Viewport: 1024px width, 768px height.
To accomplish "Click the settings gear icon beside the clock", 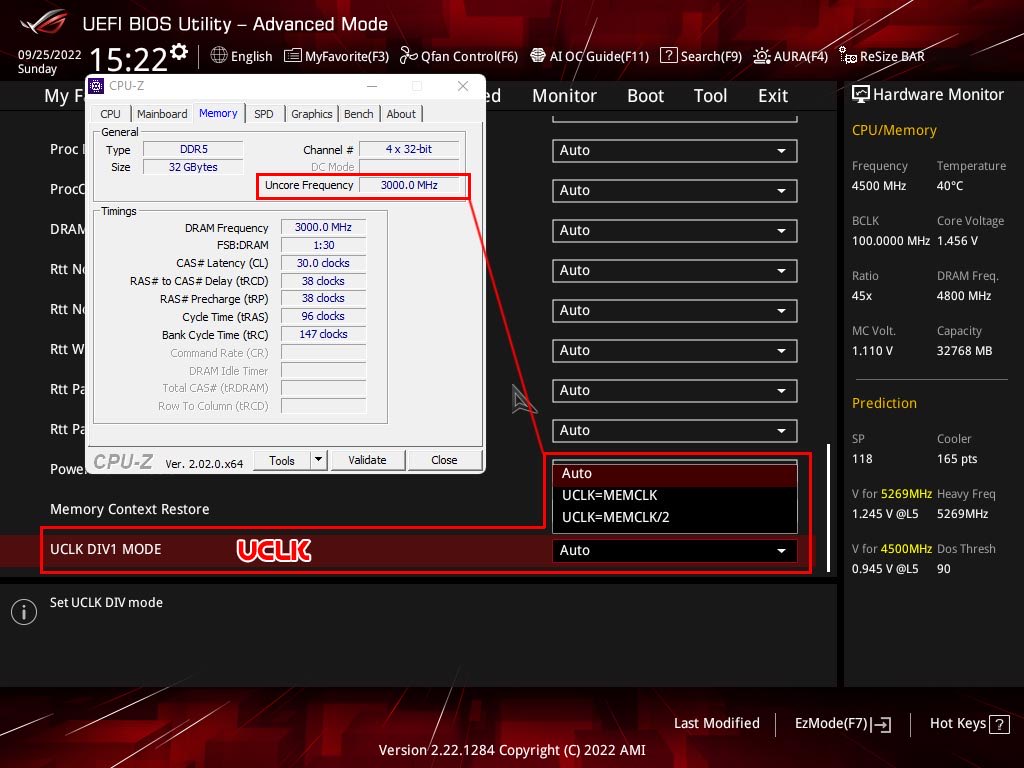I will pyautogui.click(x=179, y=51).
